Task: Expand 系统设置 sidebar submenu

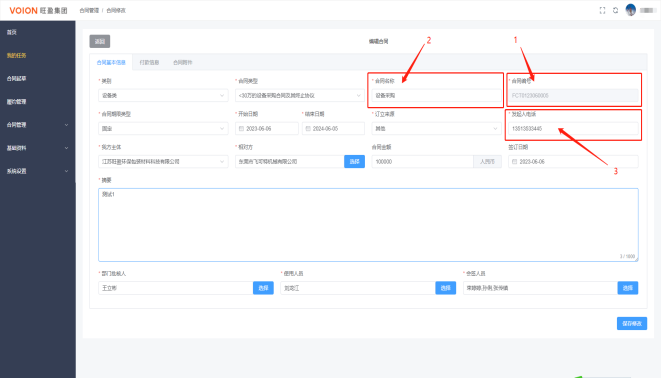Action: coord(38,171)
